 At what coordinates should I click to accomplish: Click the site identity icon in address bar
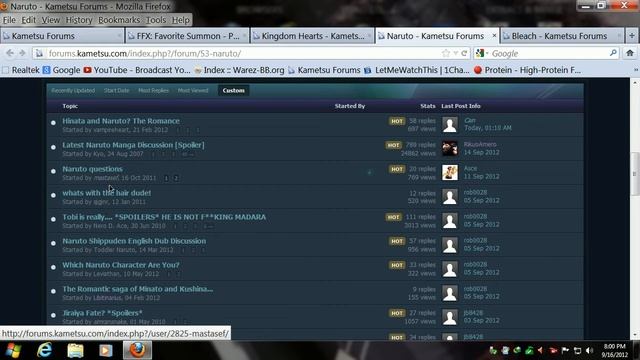[x=40, y=53]
